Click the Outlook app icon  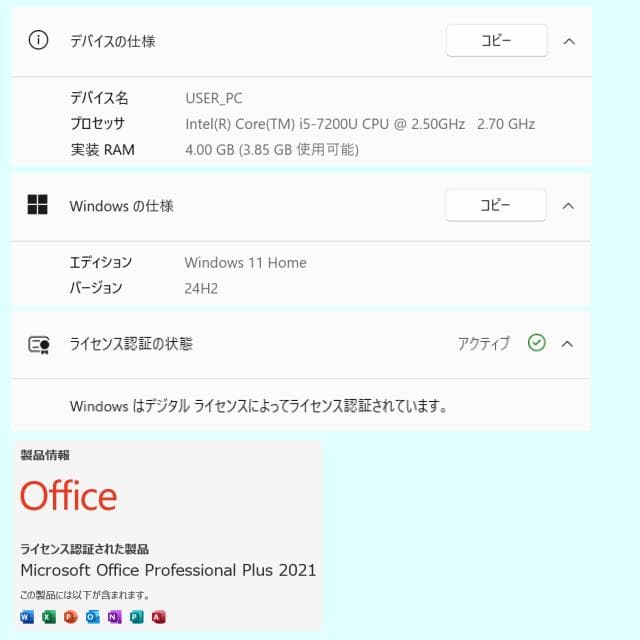93,617
